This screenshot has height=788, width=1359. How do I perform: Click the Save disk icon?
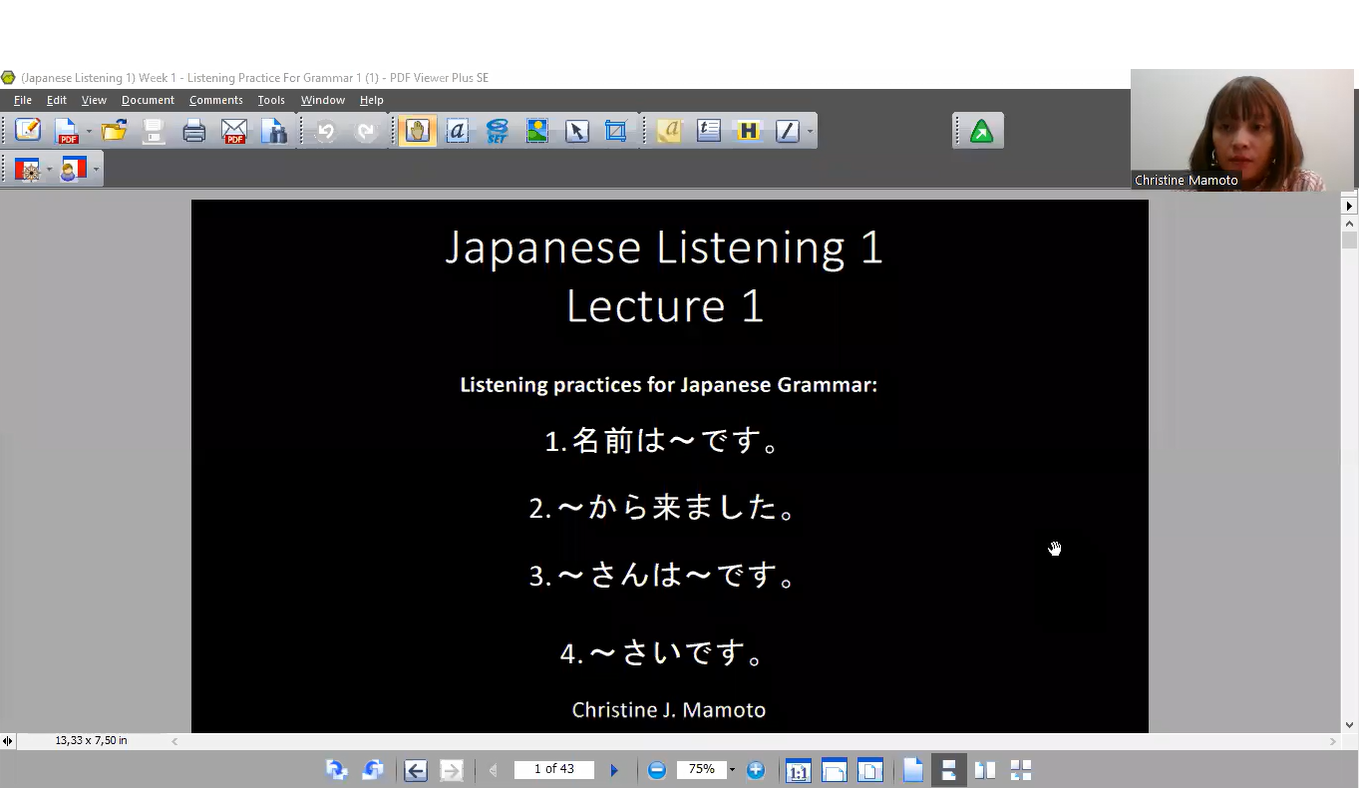(154, 131)
